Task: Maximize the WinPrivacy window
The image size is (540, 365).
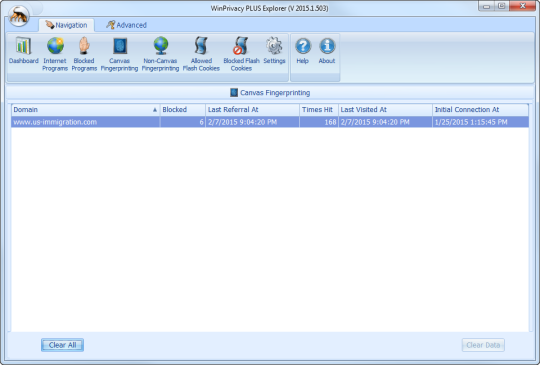Action: pos(501,6)
